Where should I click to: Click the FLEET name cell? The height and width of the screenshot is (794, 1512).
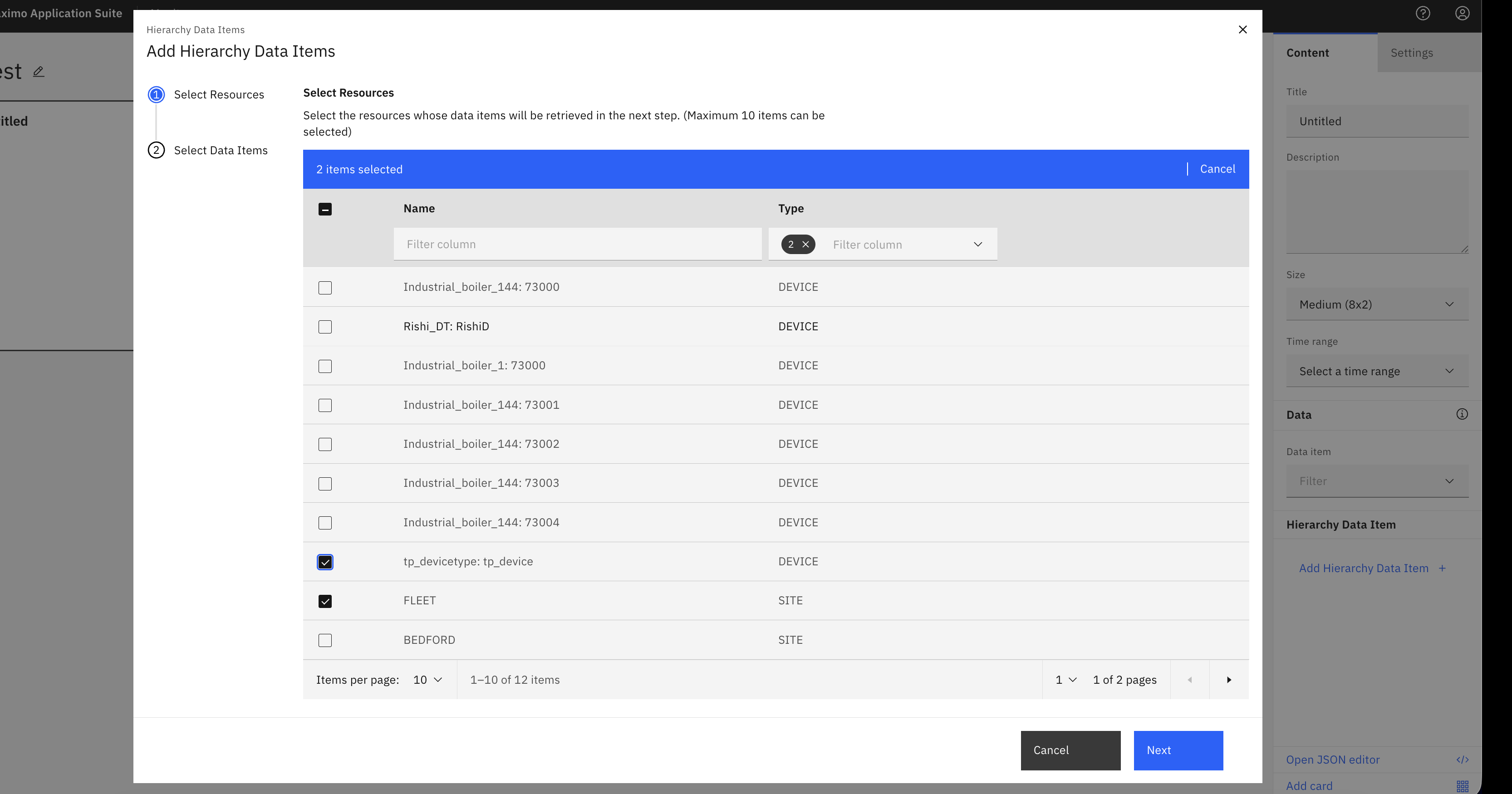click(420, 600)
